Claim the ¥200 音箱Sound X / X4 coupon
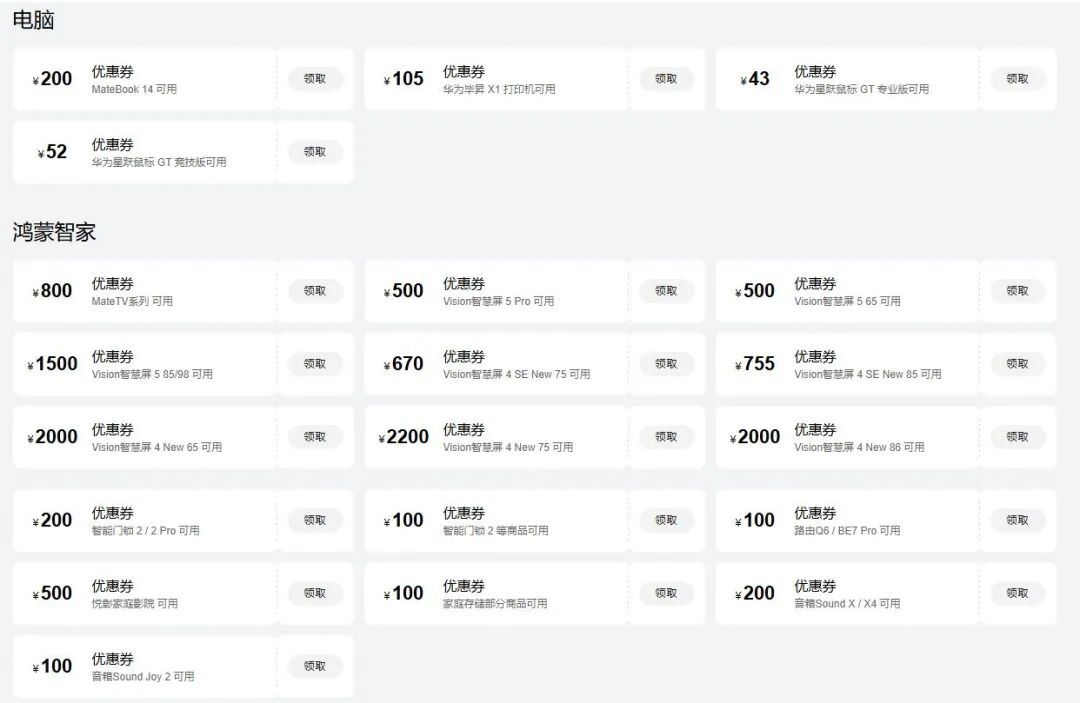This screenshot has height=703, width=1080. coord(1017,593)
